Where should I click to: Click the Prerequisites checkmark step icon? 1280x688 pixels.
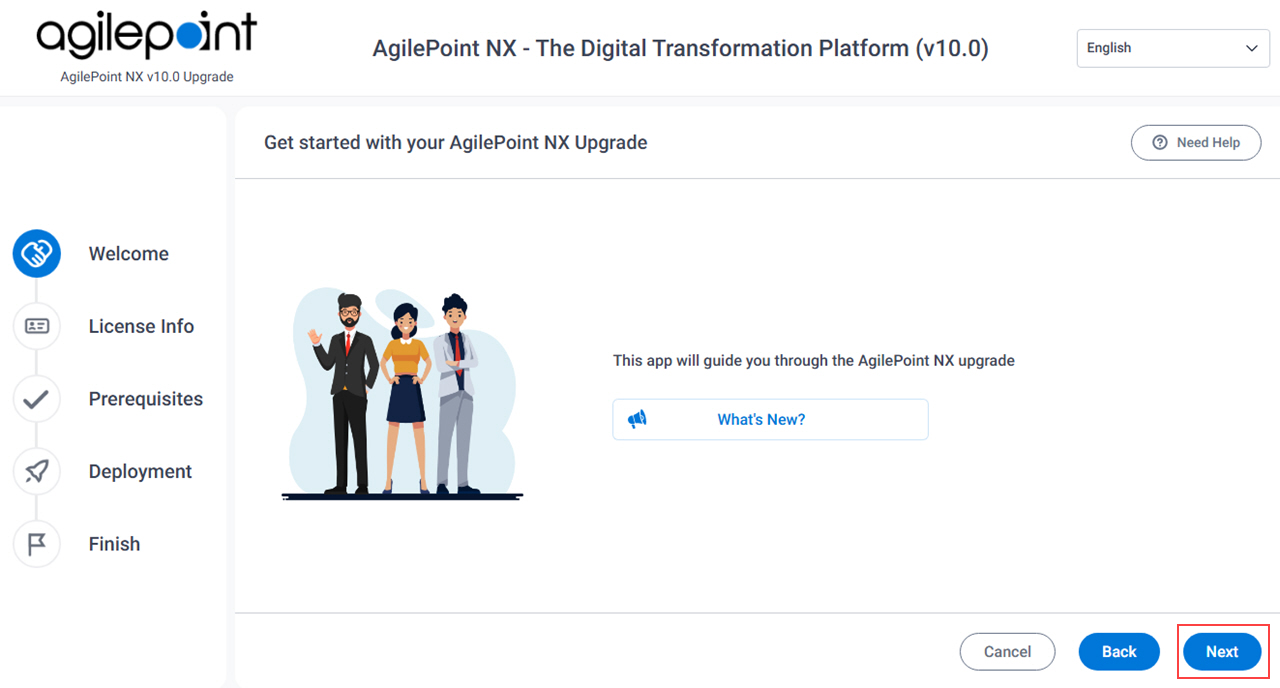37,399
